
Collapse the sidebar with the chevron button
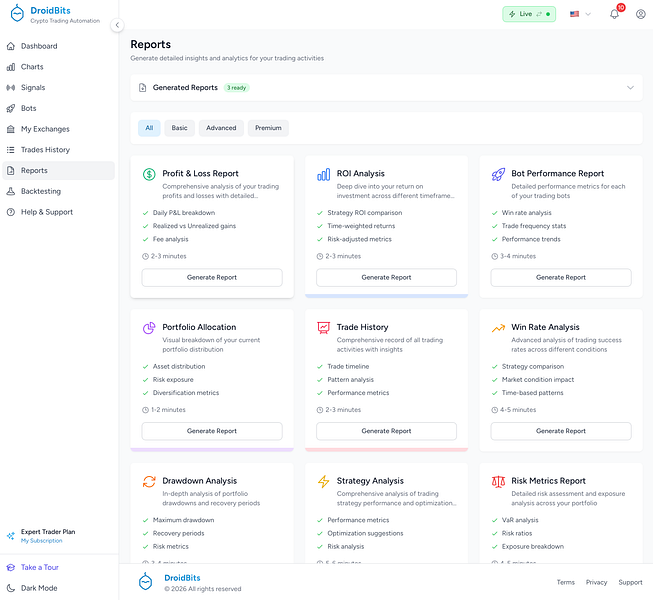[117, 25]
